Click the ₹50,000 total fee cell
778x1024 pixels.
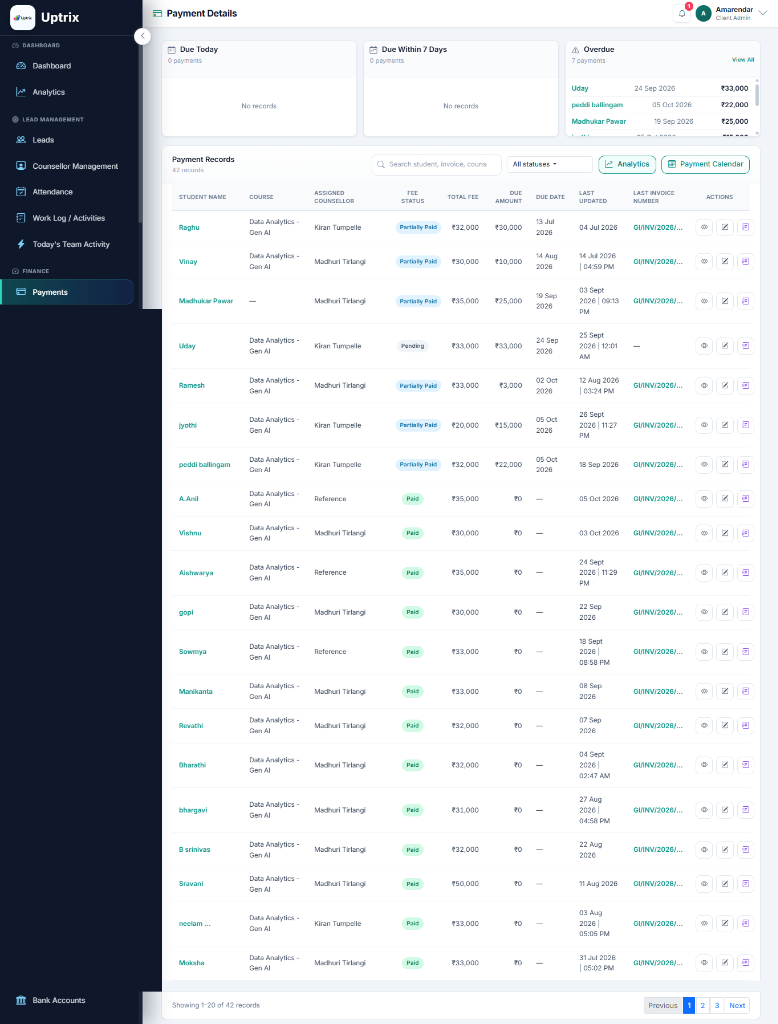[x=465, y=884]
